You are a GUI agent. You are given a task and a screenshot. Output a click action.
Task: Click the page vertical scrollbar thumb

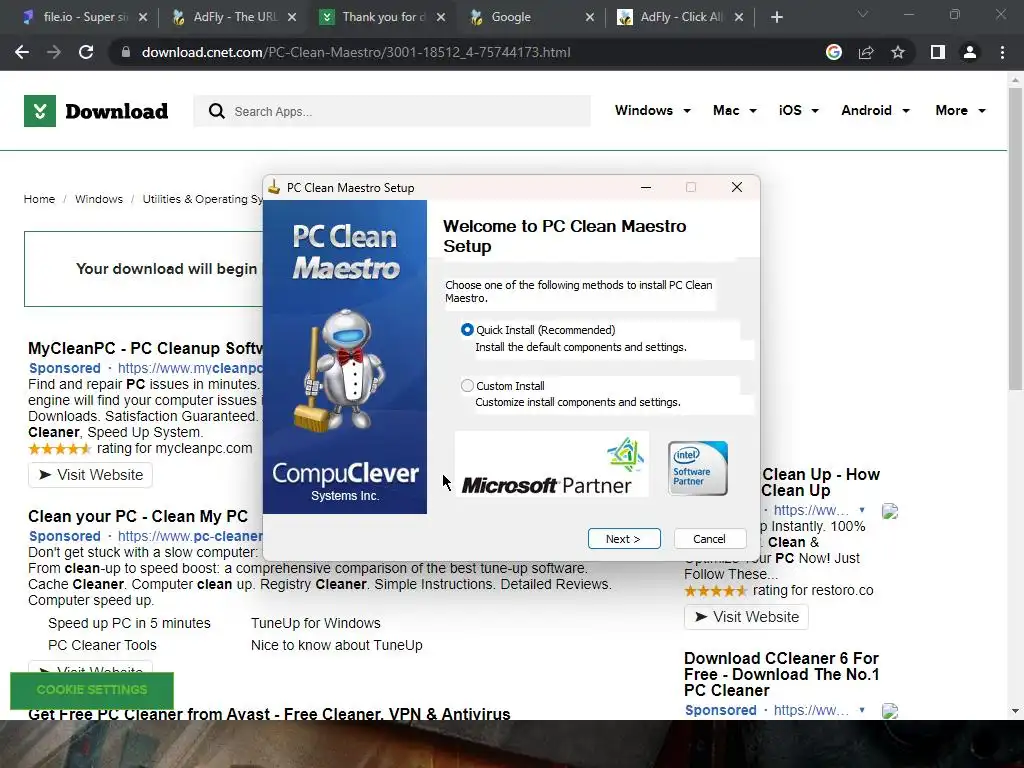coord(1015,238)
